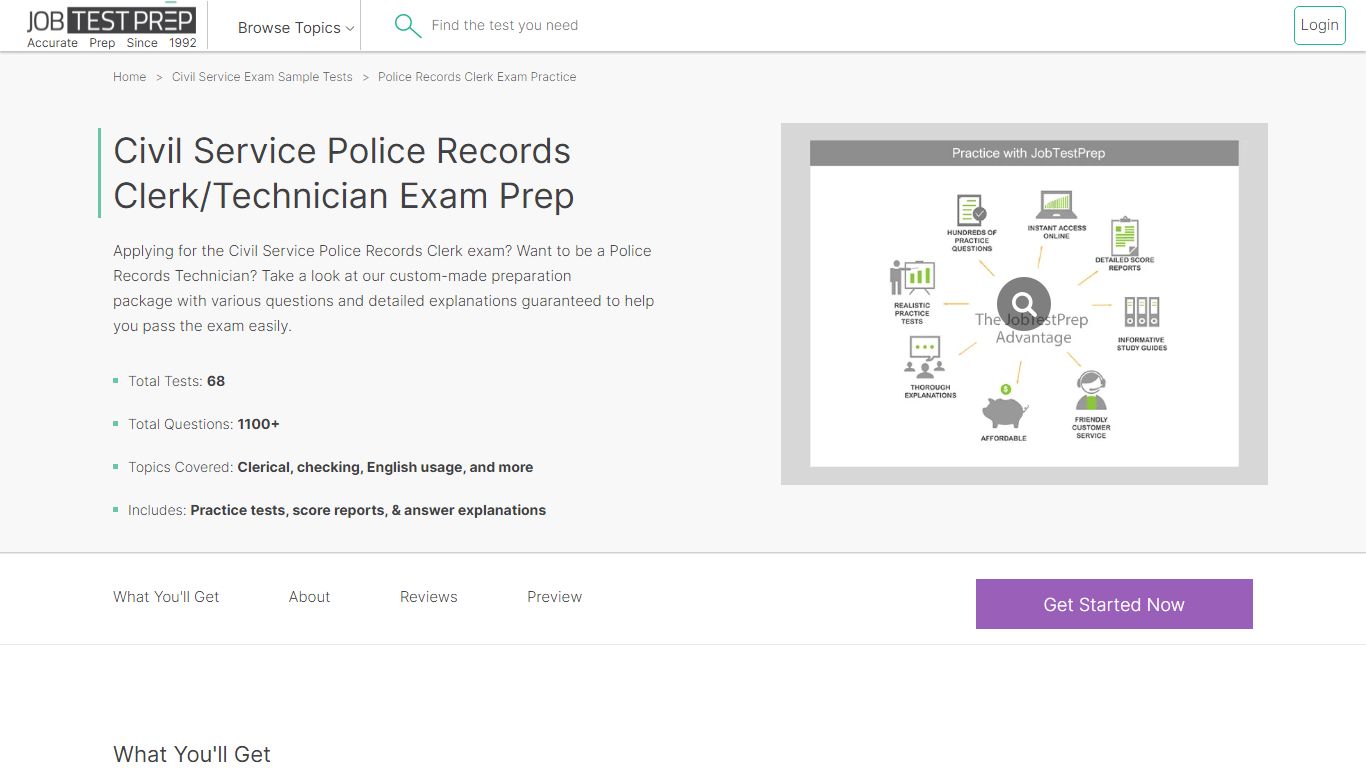This screenshot has height=768, width=1366.
Task: Select Police Records Clerk Exam Practice breadcrumb
Action: 477,77
